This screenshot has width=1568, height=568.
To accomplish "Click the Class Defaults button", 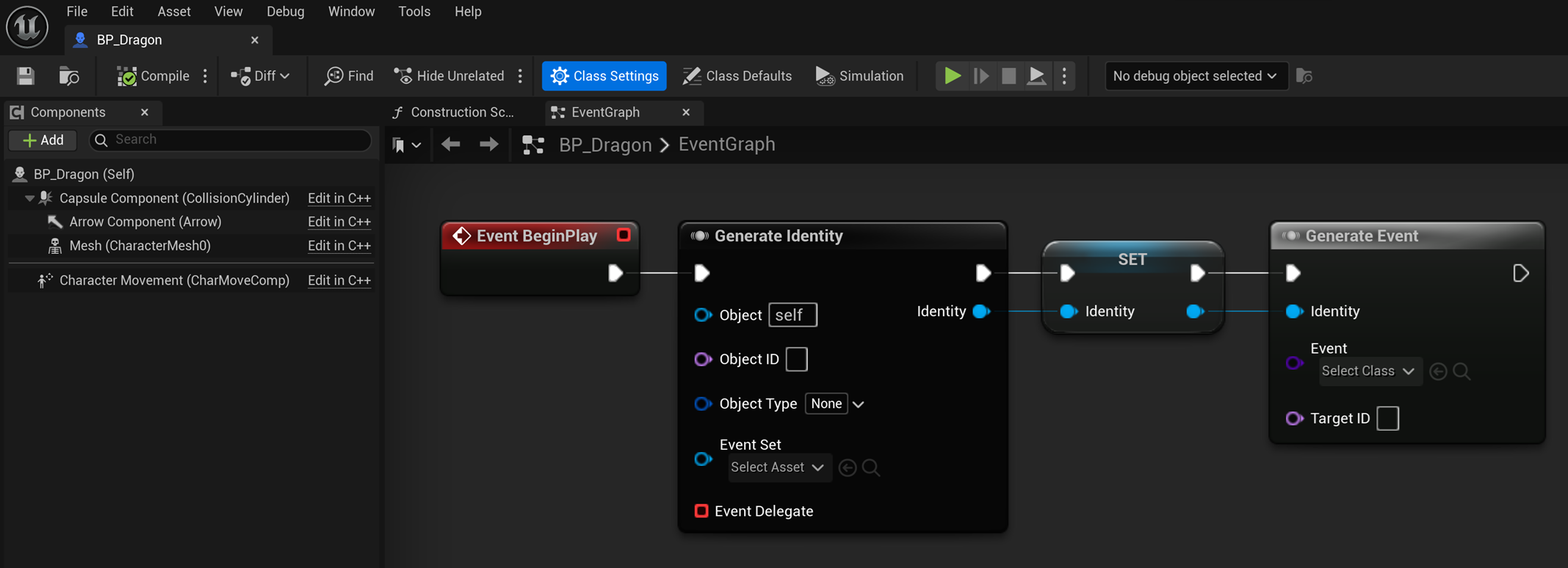I will point(737,76).
